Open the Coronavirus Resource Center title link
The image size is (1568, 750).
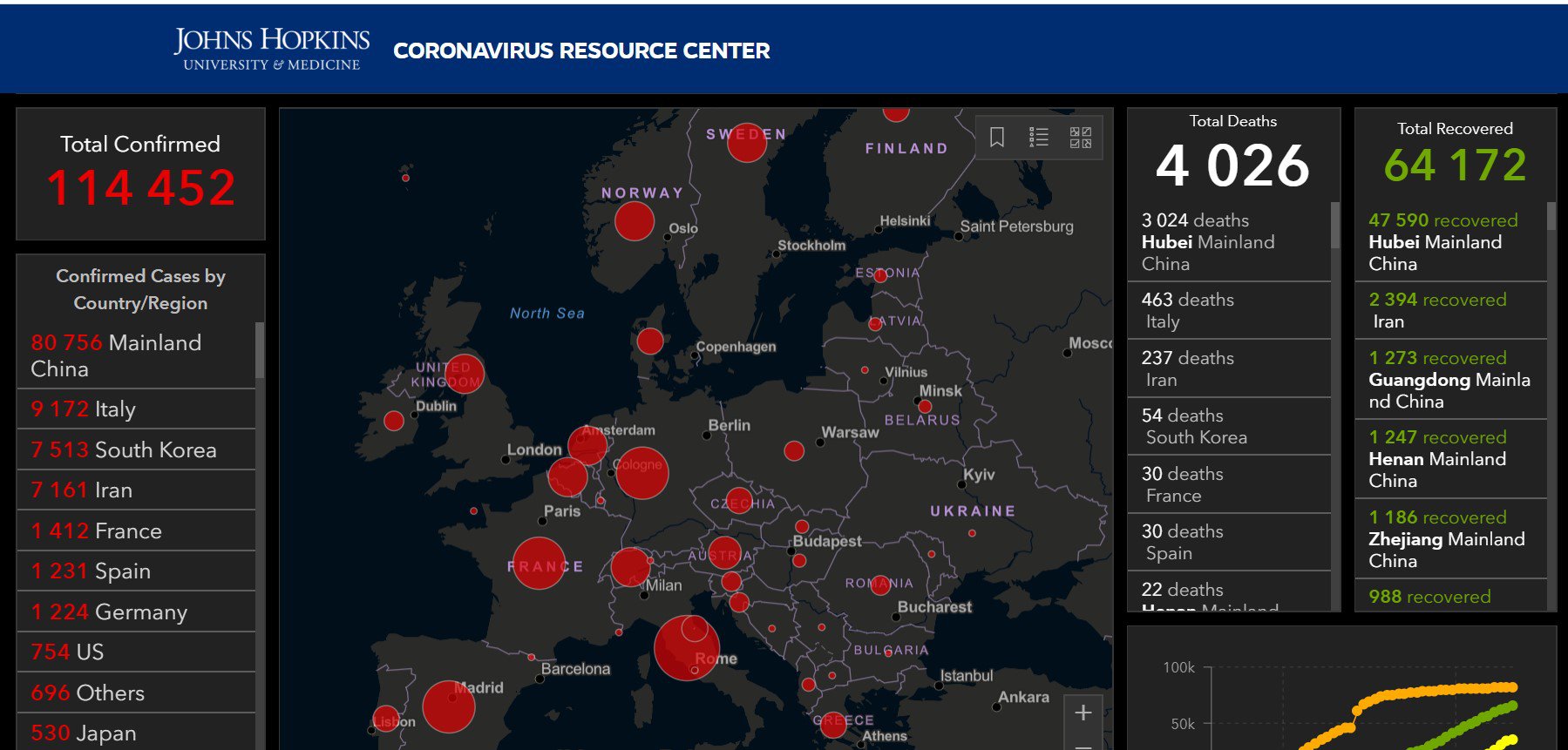(581, 51)
